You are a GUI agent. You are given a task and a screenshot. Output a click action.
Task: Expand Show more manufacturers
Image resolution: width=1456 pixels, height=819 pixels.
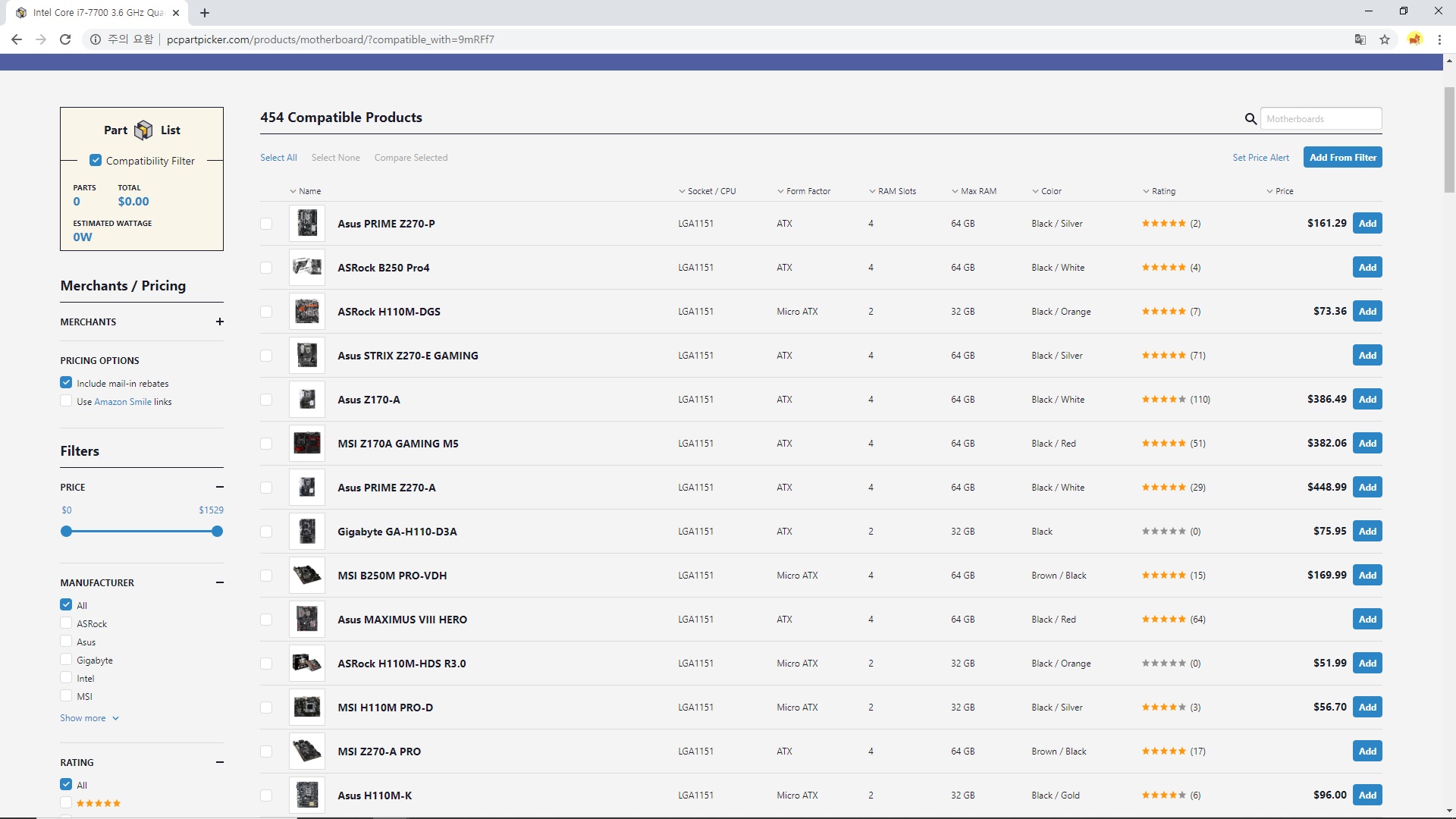(89, 718)
